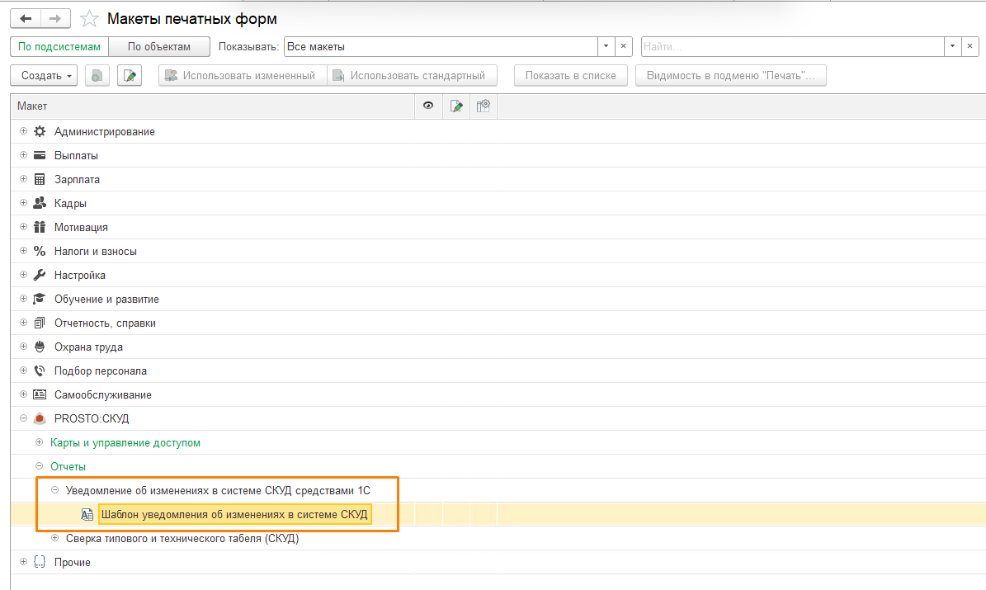Click the eye visibility column header
Image resolution: width=986 pixels, height=590 pixels.
click(x=428, y=106)
